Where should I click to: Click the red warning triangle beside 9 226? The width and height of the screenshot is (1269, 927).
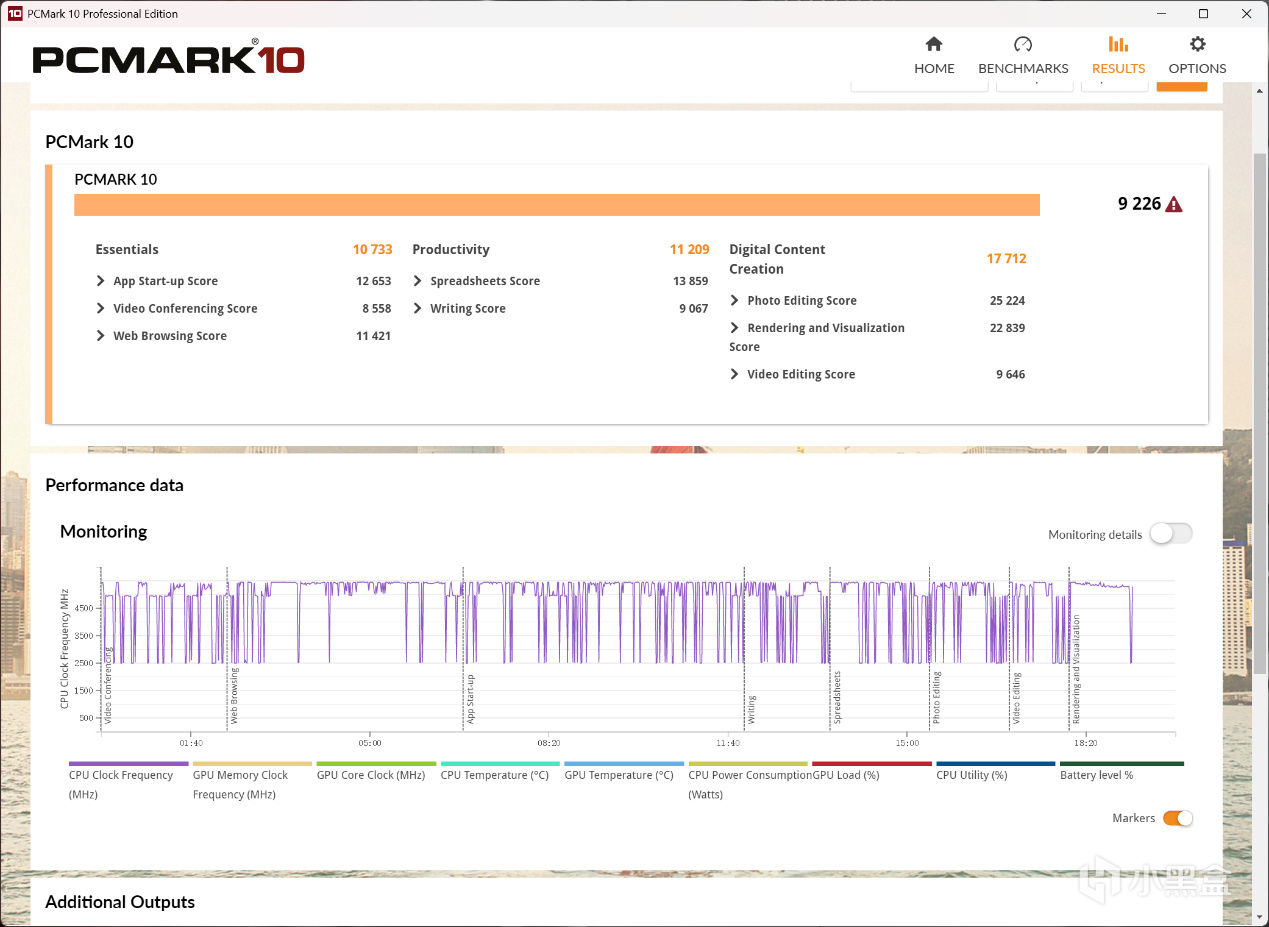(1174, 205)
